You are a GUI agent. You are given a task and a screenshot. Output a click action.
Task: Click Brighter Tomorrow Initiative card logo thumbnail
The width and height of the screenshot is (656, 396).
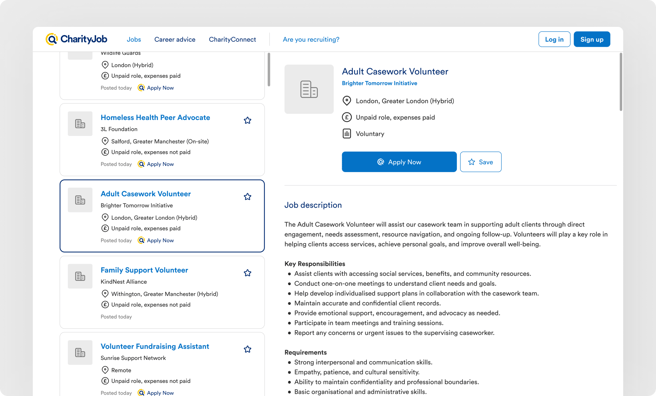[x=80, y=200]
